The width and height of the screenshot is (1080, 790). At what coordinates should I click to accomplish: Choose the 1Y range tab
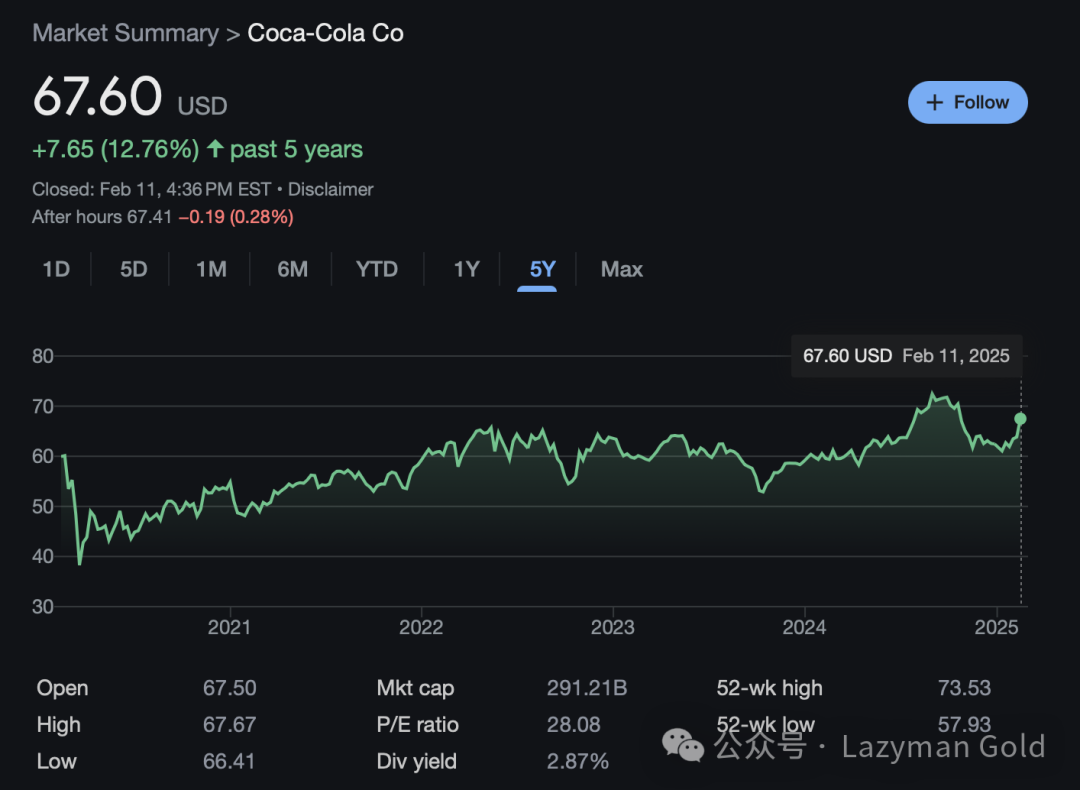[466, 269]
